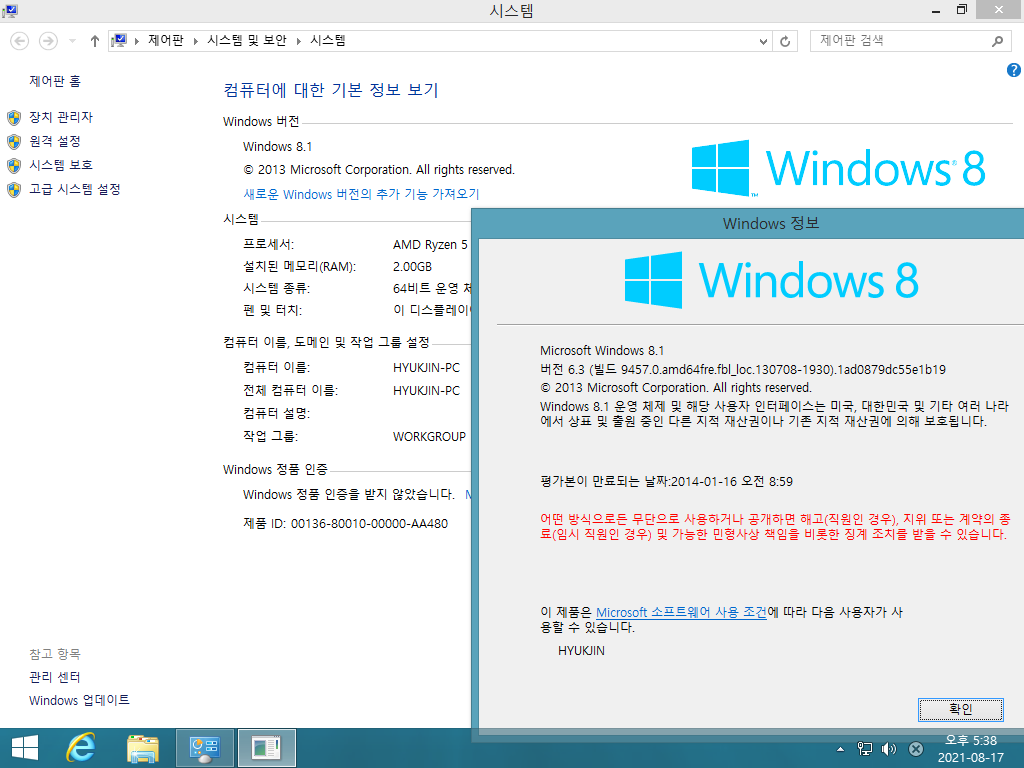The height and width of the screenshot is (768, 1024).
Task: Show hidden tray icons arrow
Action: click(840, 749)
